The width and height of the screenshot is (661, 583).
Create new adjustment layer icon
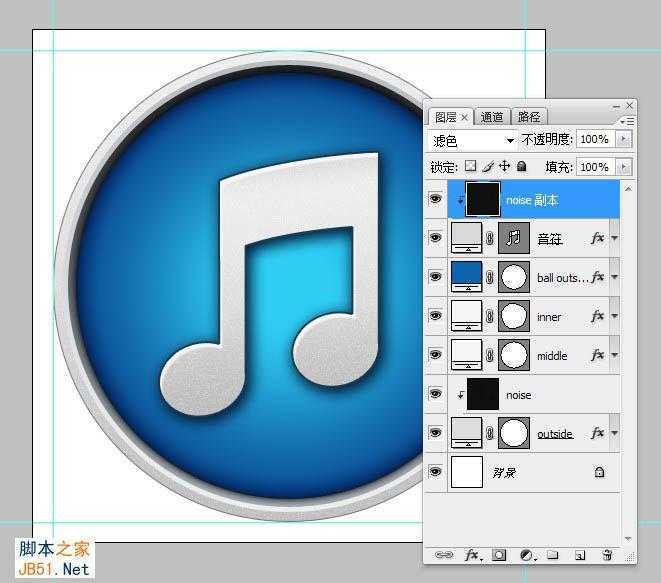coord(527,555)
